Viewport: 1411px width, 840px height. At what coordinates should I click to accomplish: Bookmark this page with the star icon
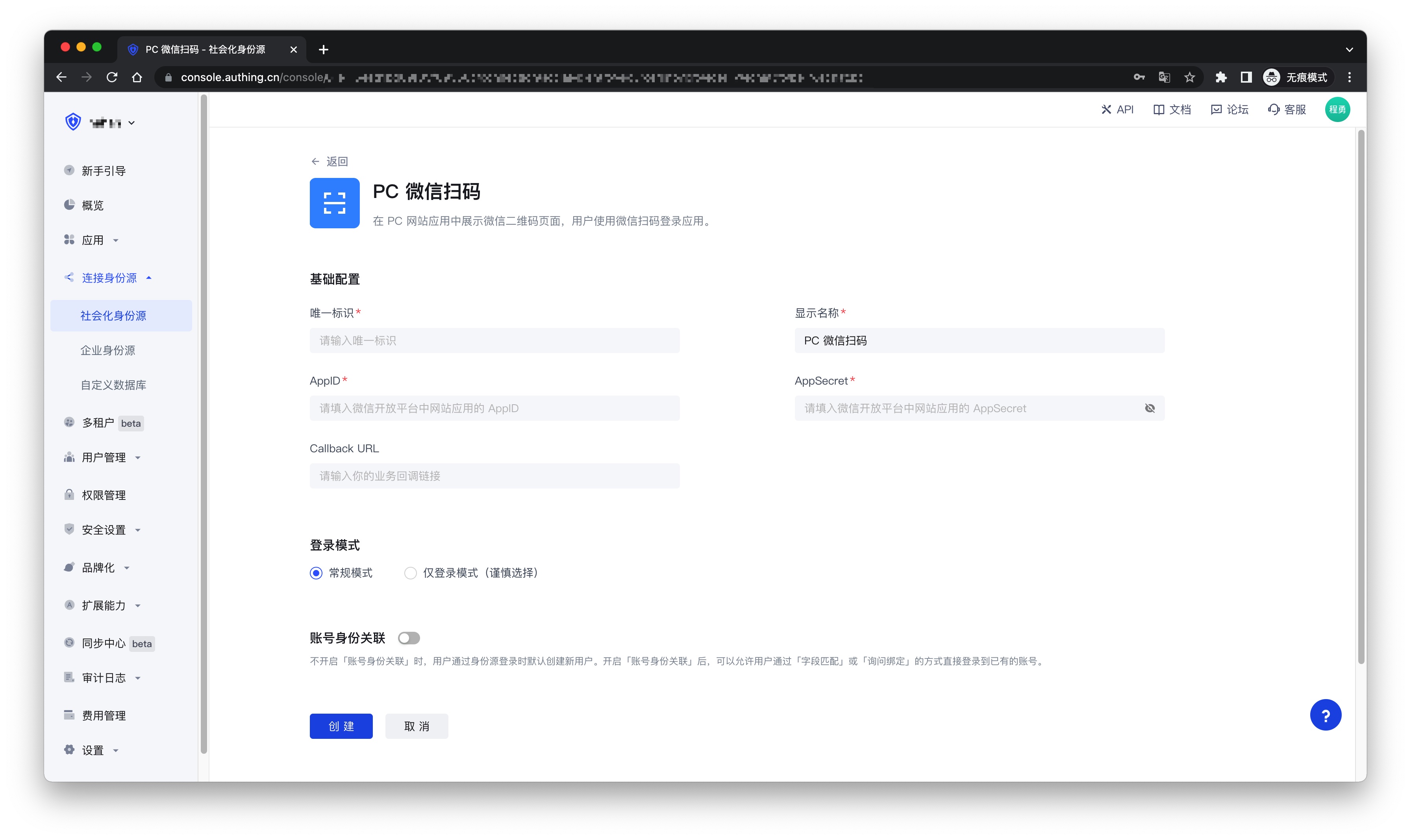click(x=1189, y=78)
